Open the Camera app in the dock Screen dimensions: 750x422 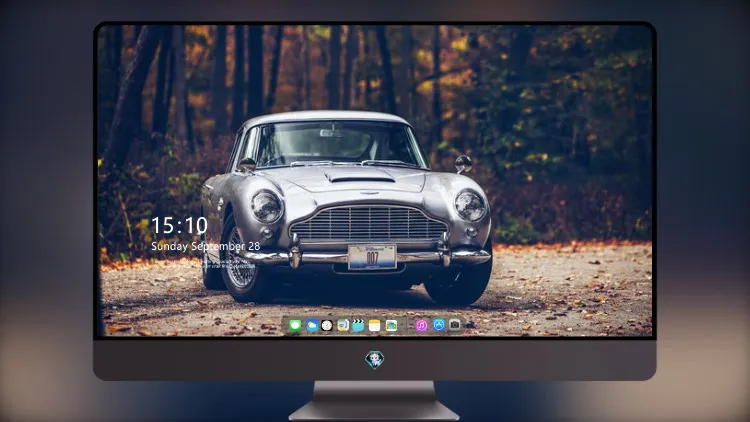[x=455, y=325]
